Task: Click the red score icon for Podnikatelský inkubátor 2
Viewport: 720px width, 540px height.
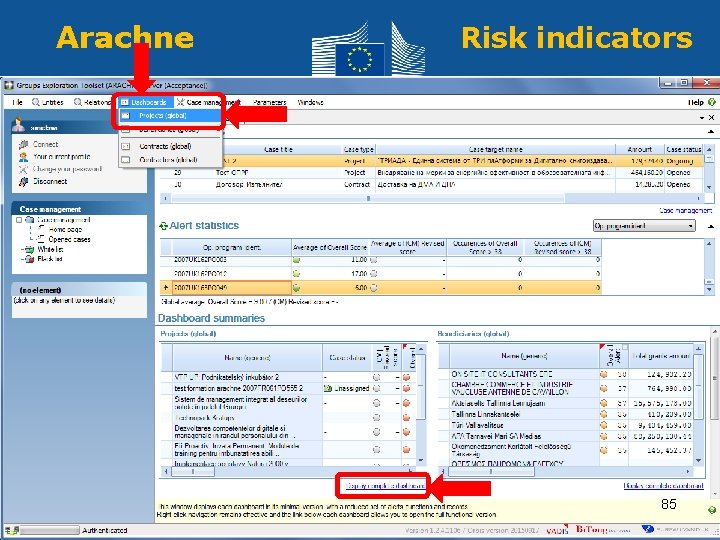Action: (406, 377)
